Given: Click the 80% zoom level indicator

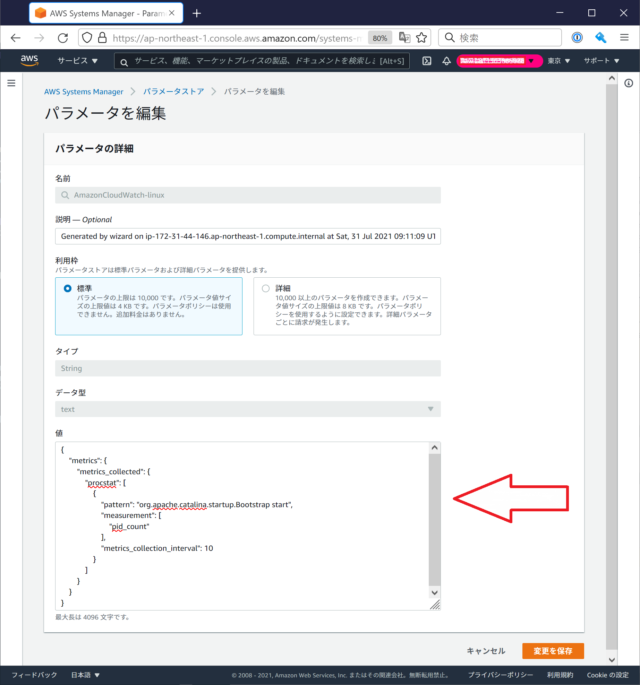Looking at the screenshot, I should click(380, 38).
